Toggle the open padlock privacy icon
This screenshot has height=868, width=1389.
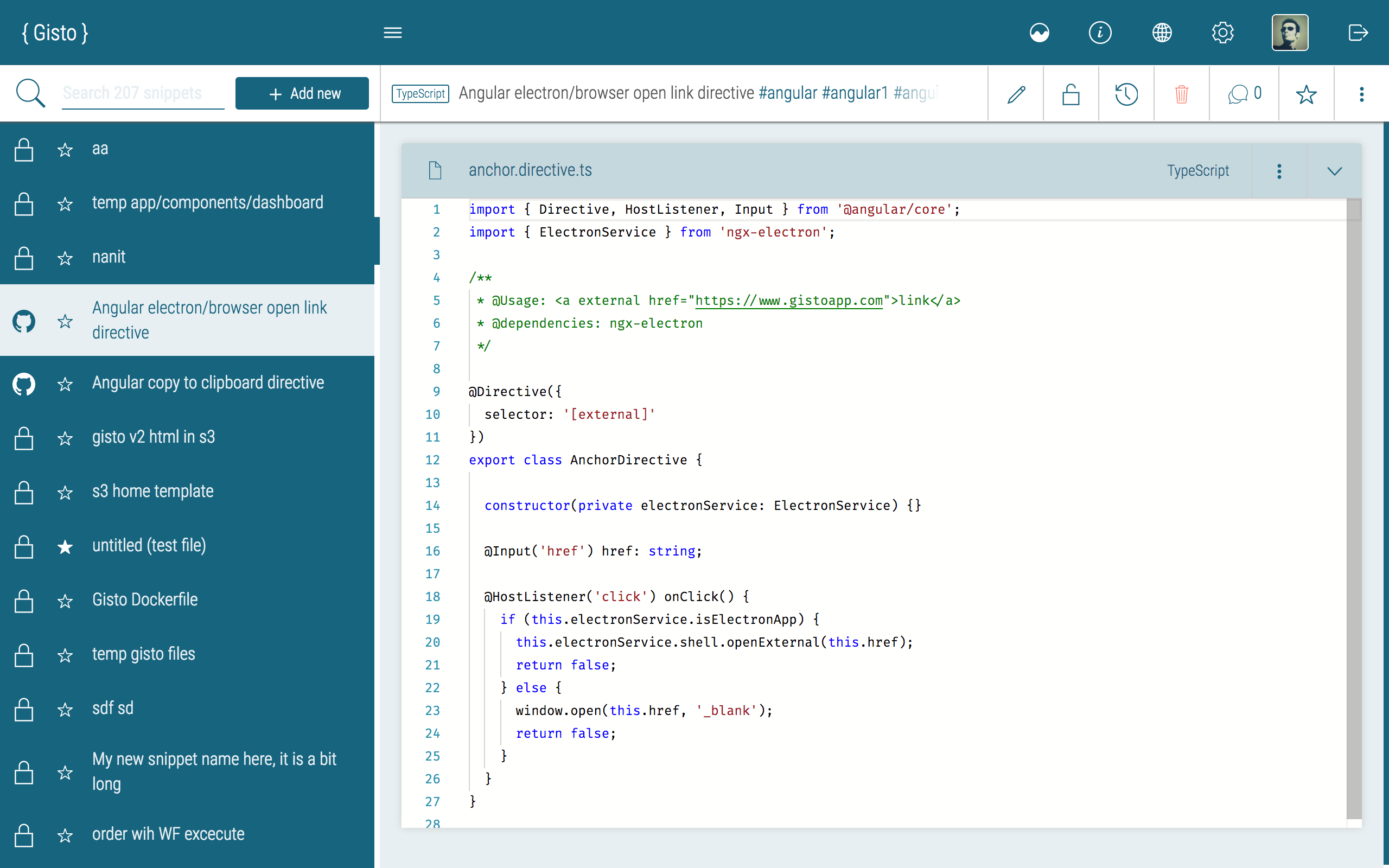pos(1071,93)
